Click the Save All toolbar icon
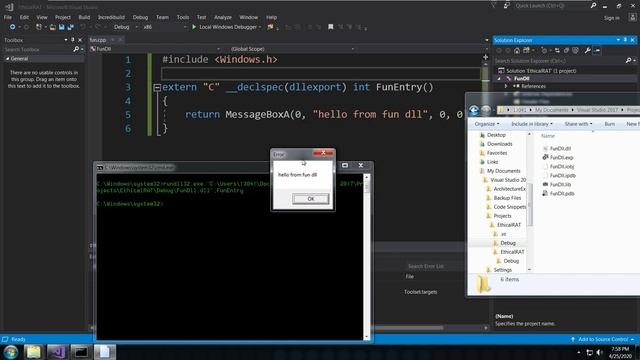This screenshot has height=360, width=640. coord(71,27)
